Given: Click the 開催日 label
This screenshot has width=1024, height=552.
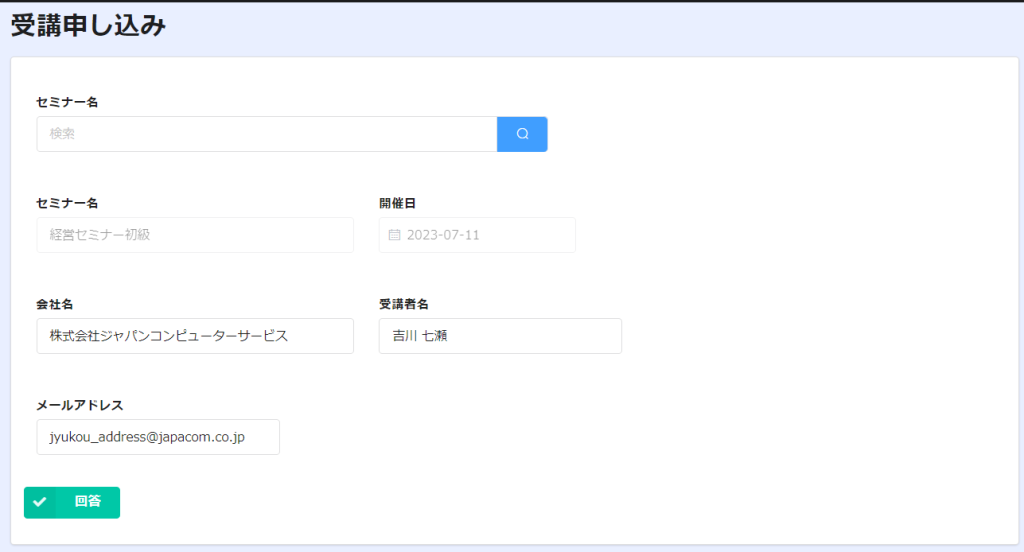Looking at the screenshot, I should tap(397, 203).
